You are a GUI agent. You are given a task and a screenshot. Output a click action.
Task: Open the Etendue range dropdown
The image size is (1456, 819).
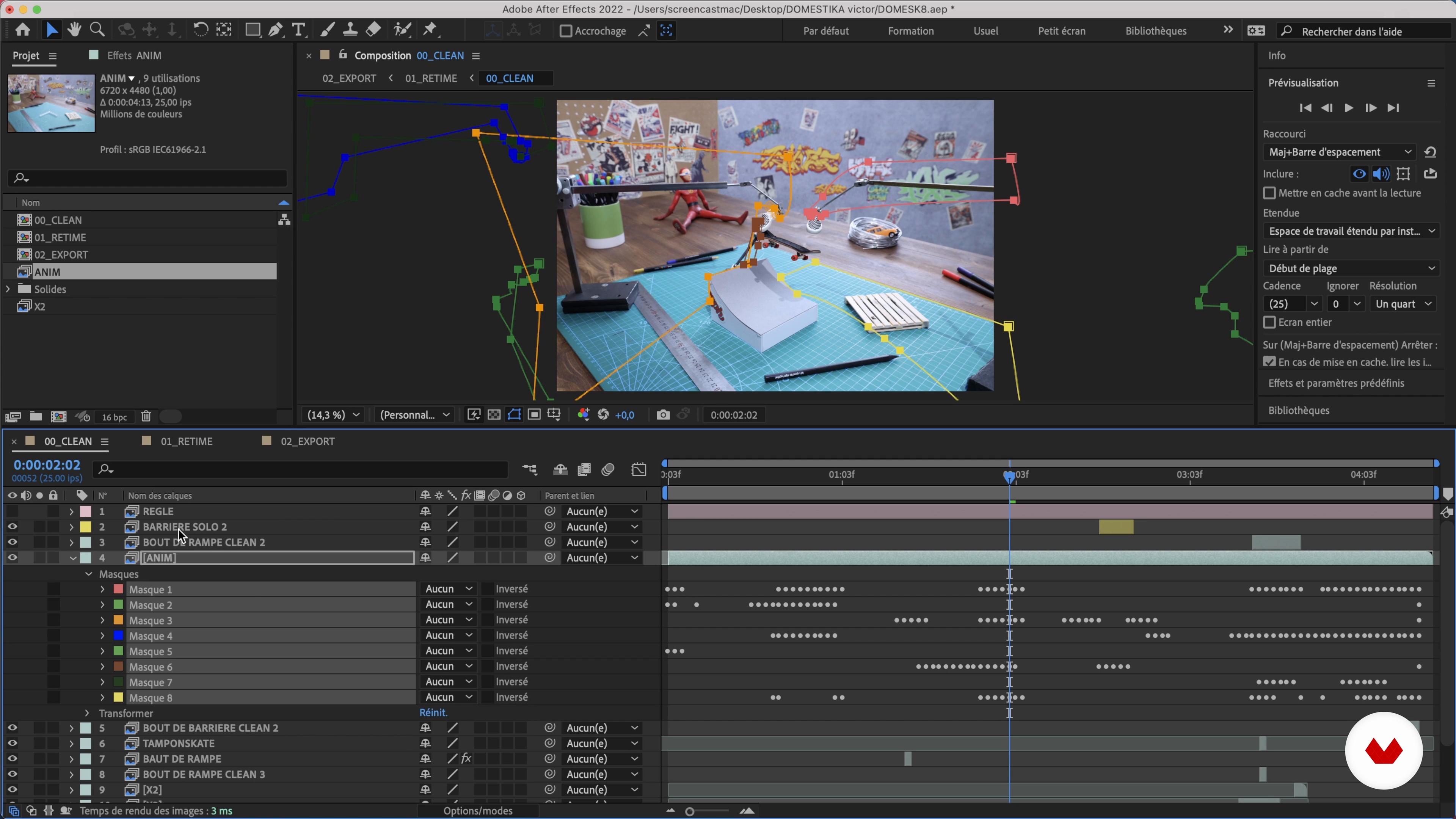pos(1351,231)
